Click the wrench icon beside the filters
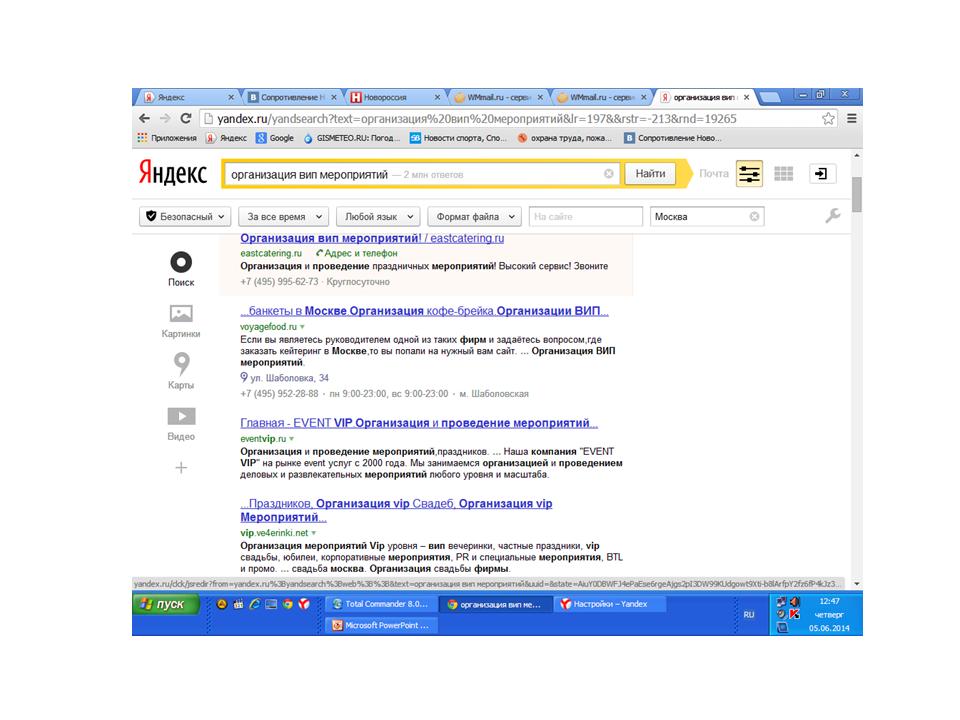This screenshot has width=960, height=720. click(832, 216)
